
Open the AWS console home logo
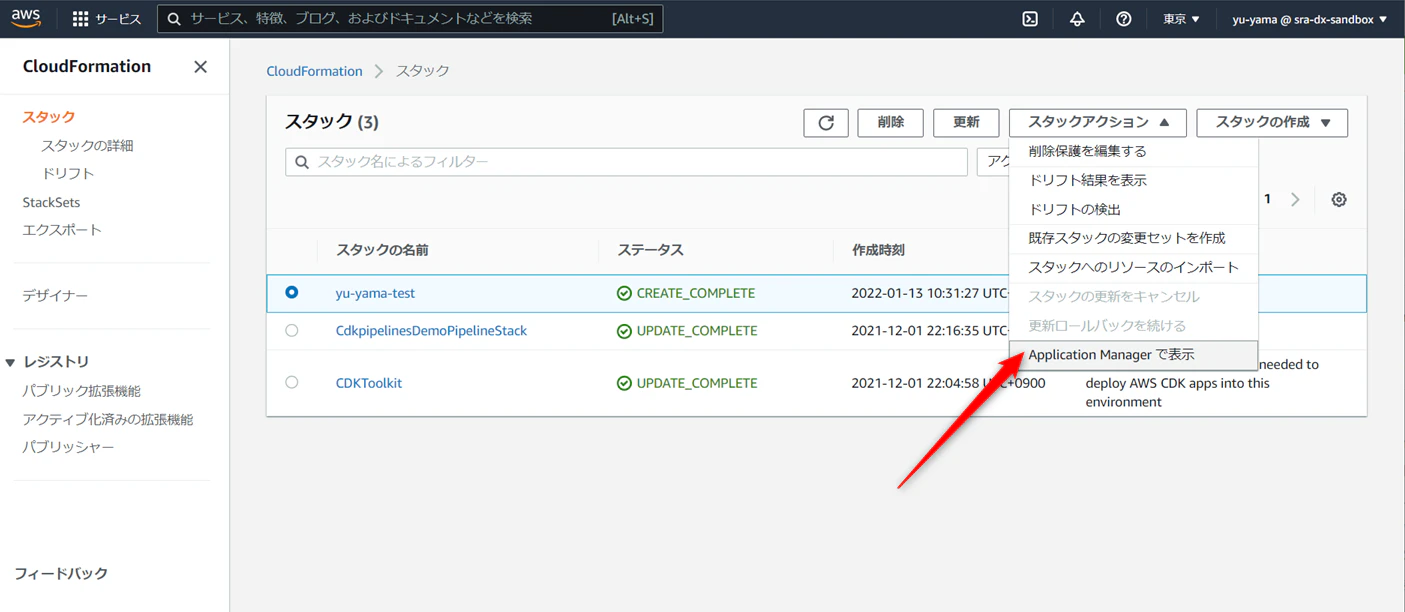click(26, 19)
